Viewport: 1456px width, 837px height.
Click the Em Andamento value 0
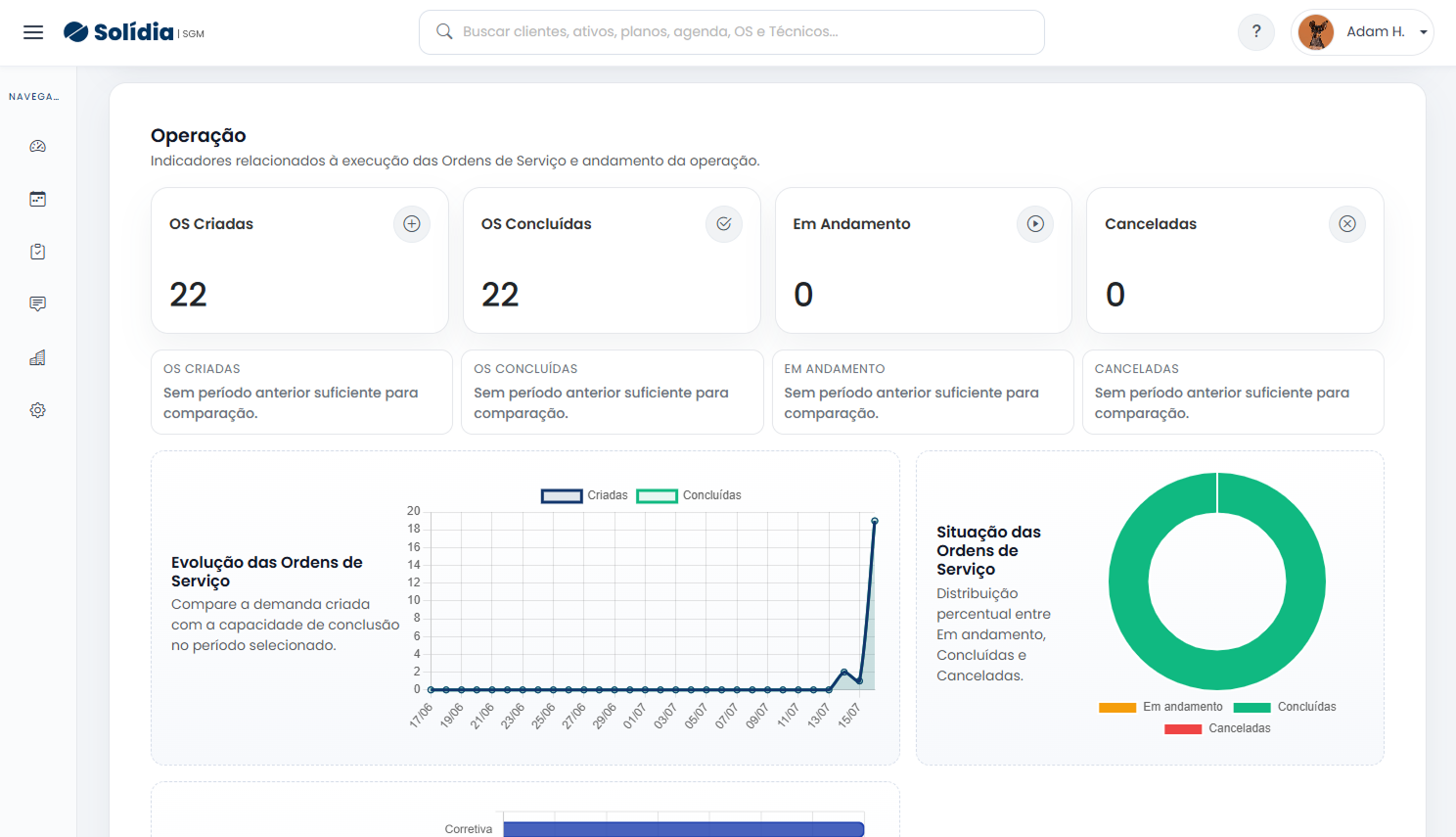[803, 295]
